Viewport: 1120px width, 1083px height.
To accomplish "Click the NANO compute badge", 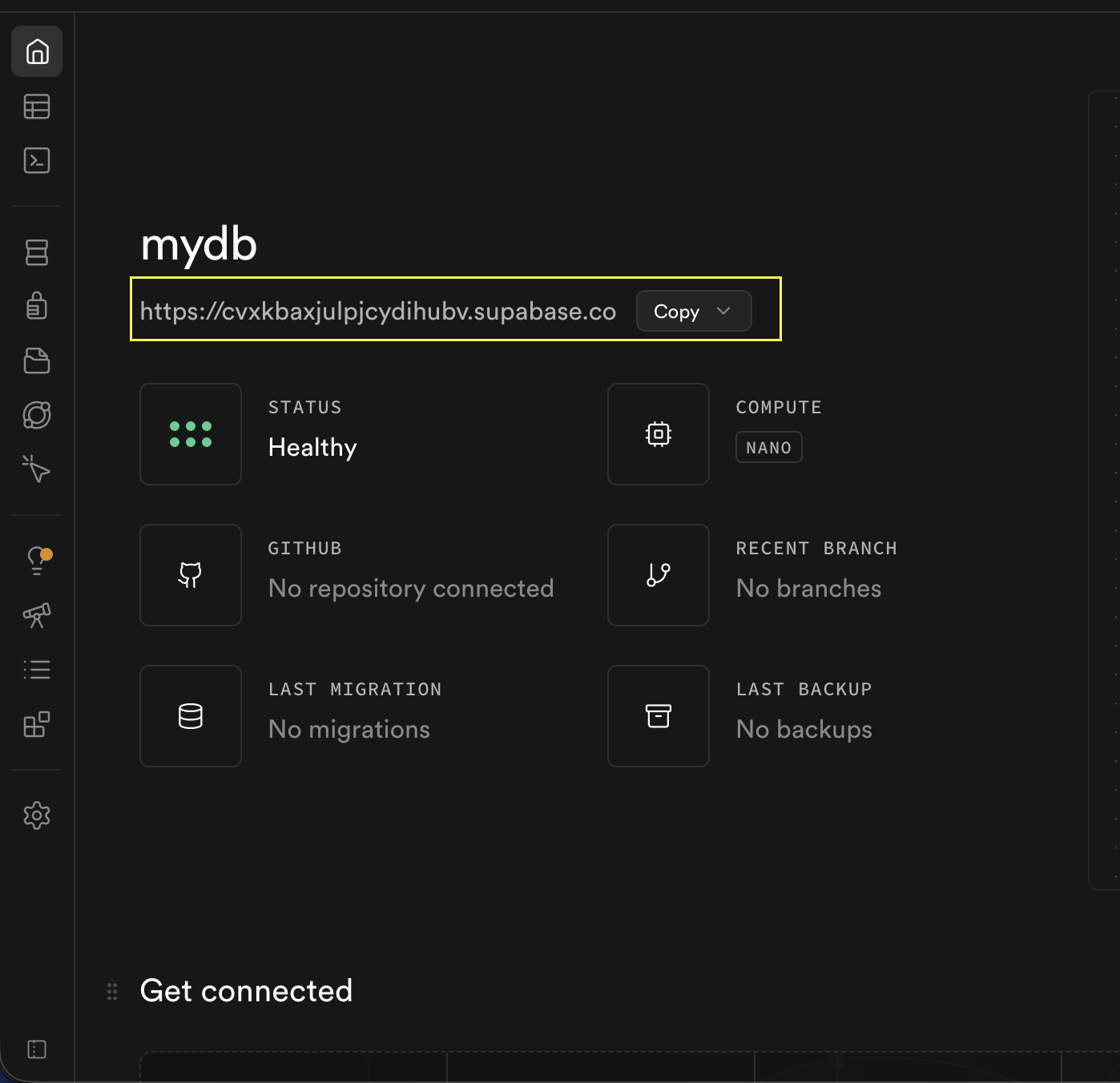I will click(769, 448).
